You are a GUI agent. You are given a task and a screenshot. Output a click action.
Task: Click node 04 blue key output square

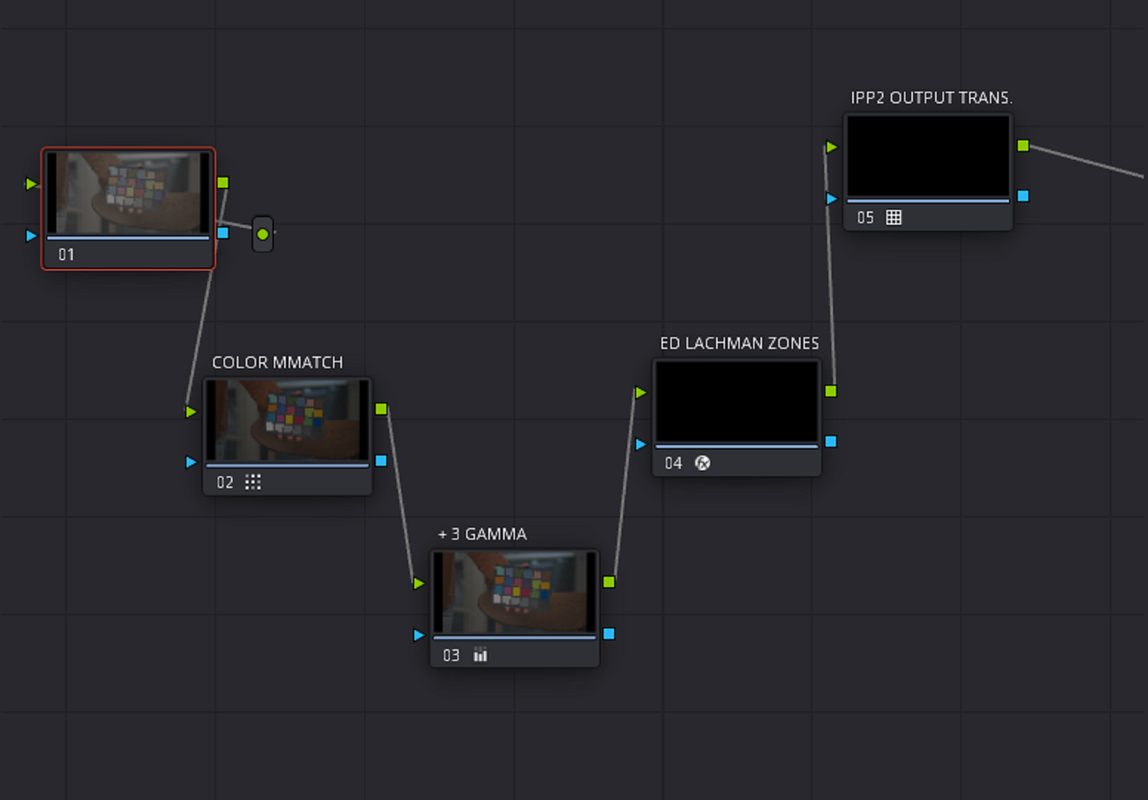[x=831, y=441]
